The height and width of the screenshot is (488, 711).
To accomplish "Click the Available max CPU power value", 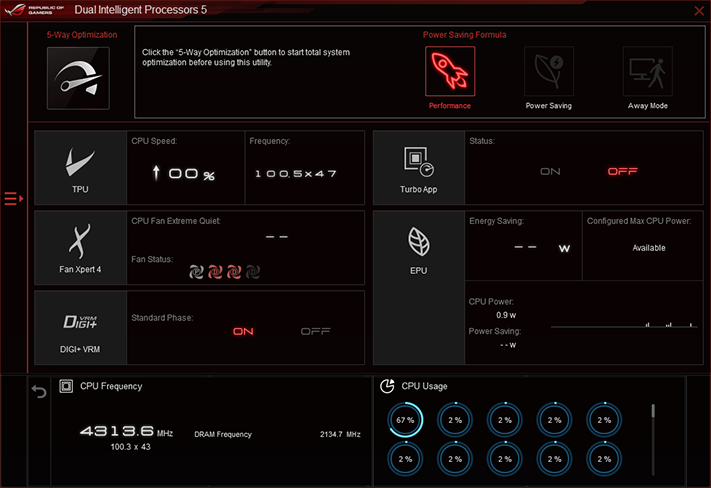I will (649, 248).
